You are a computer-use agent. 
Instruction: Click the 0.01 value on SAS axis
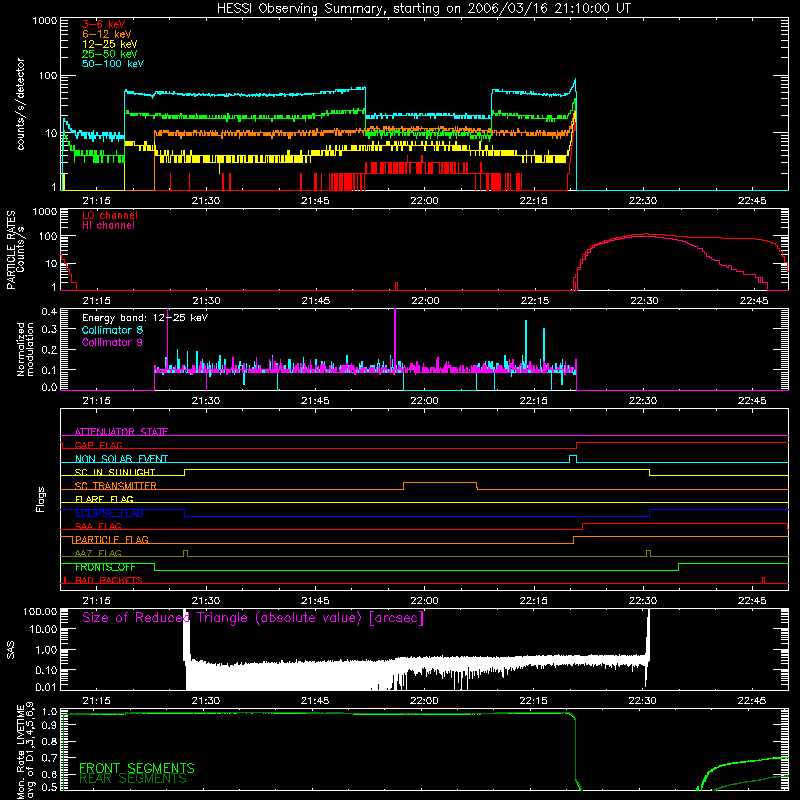tap(46, 687)
